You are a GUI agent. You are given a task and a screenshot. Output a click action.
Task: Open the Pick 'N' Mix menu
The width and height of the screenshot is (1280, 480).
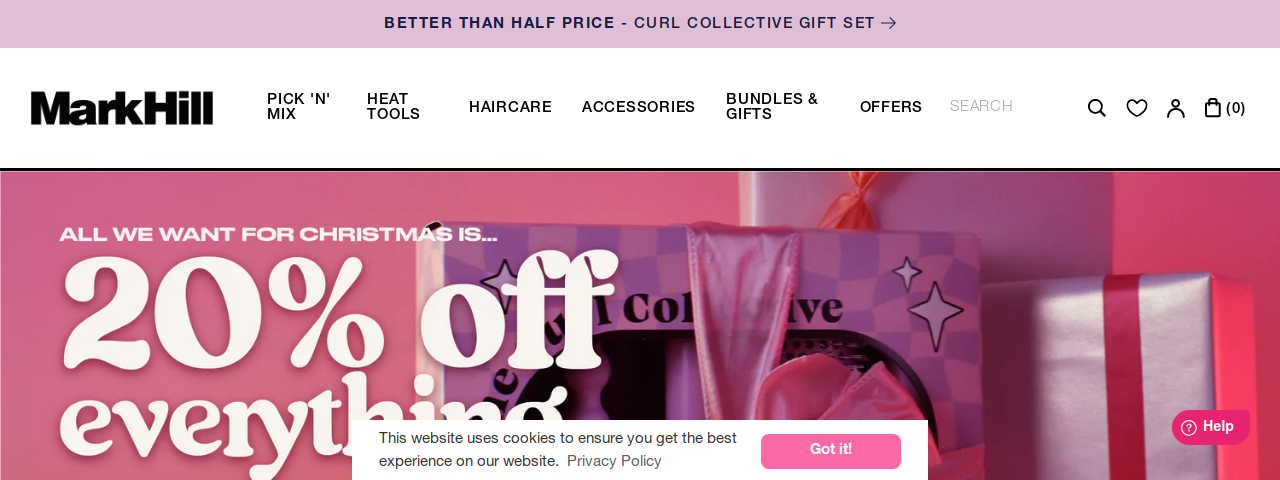(298, 107)
